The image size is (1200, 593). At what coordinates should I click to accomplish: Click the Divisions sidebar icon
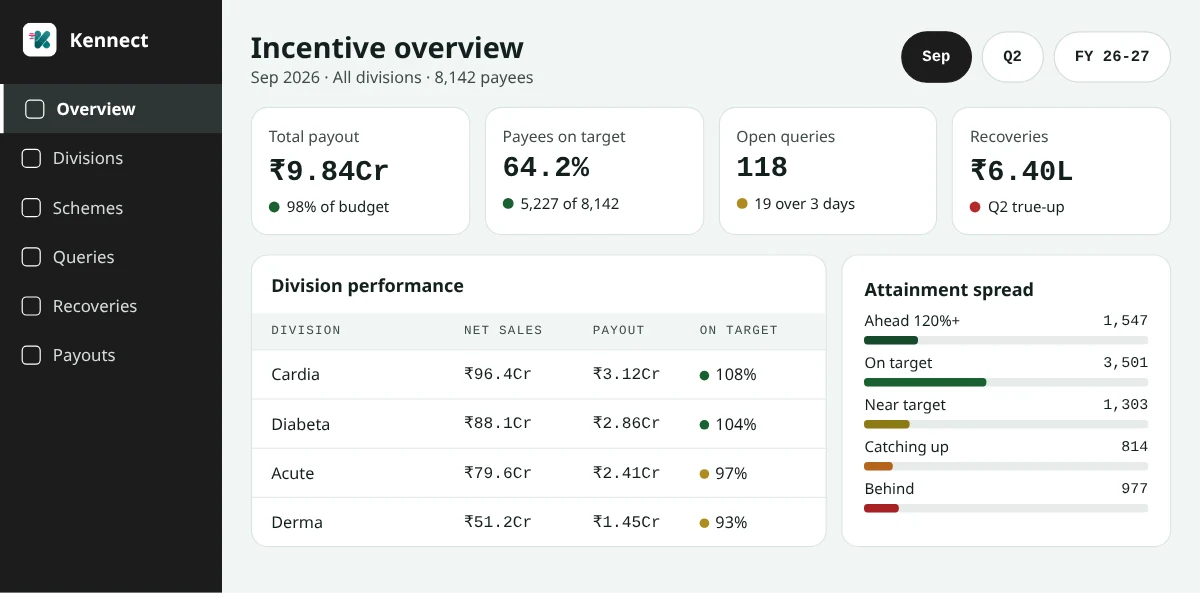tap(31, 158)
